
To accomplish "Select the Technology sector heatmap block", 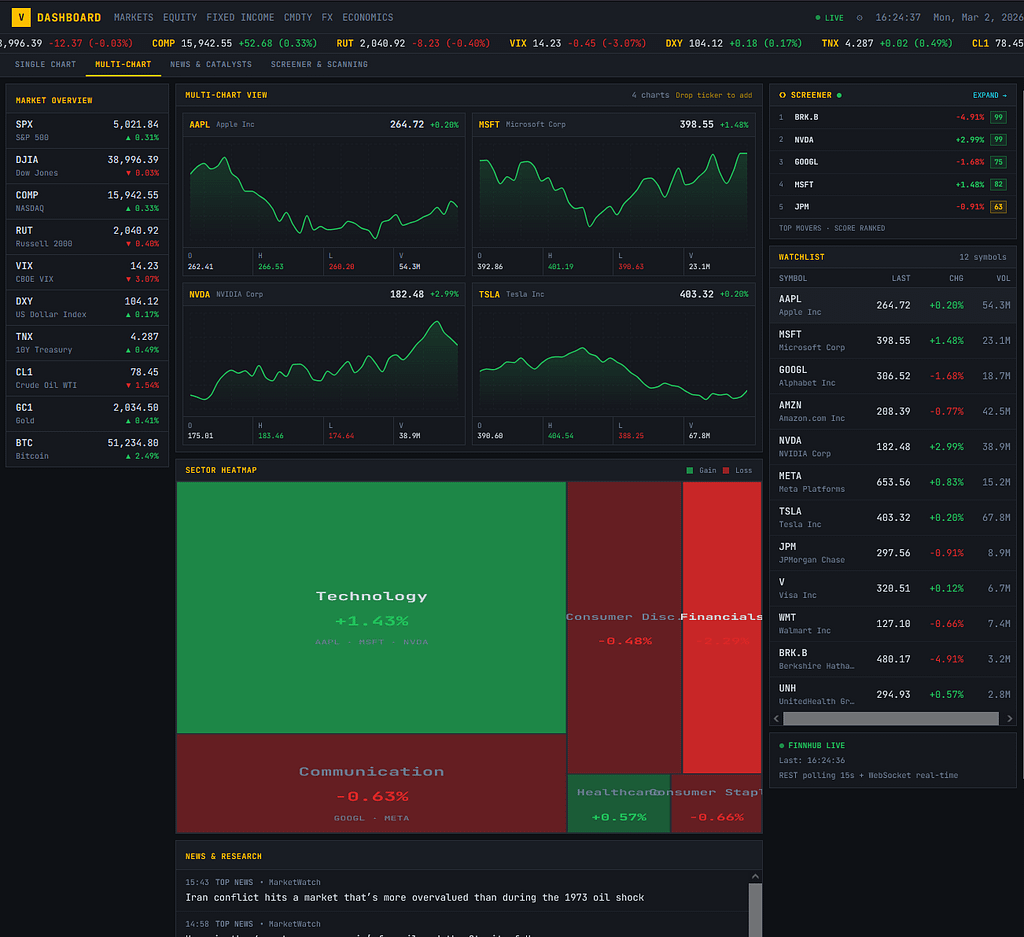I will (371, 607).
